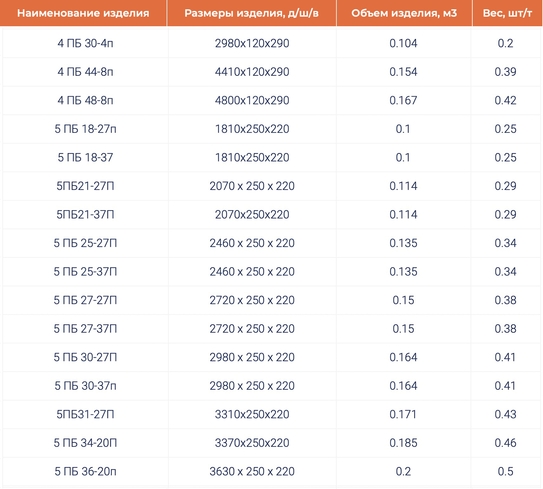Click the 'Размеры изделия, д/ш/в' column header

pyautogui.click(x=251, y=13)
